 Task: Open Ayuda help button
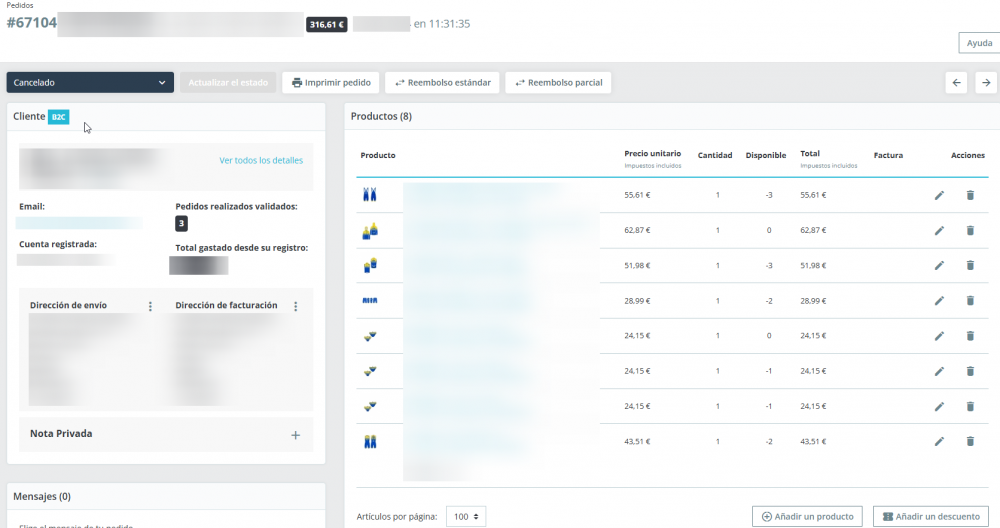click(x=979, y=43)
